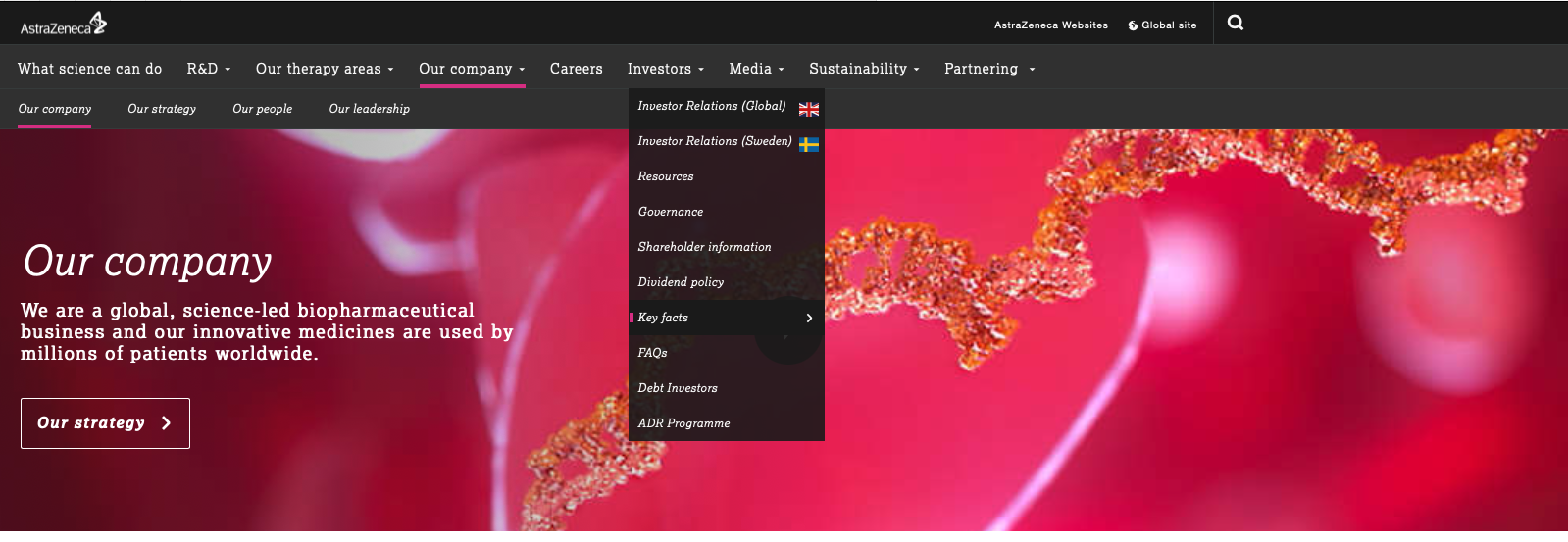Open the AstraZeneca Websites link
Image resolution: width=1568 pixels, height=542 pixels.
1051,25
